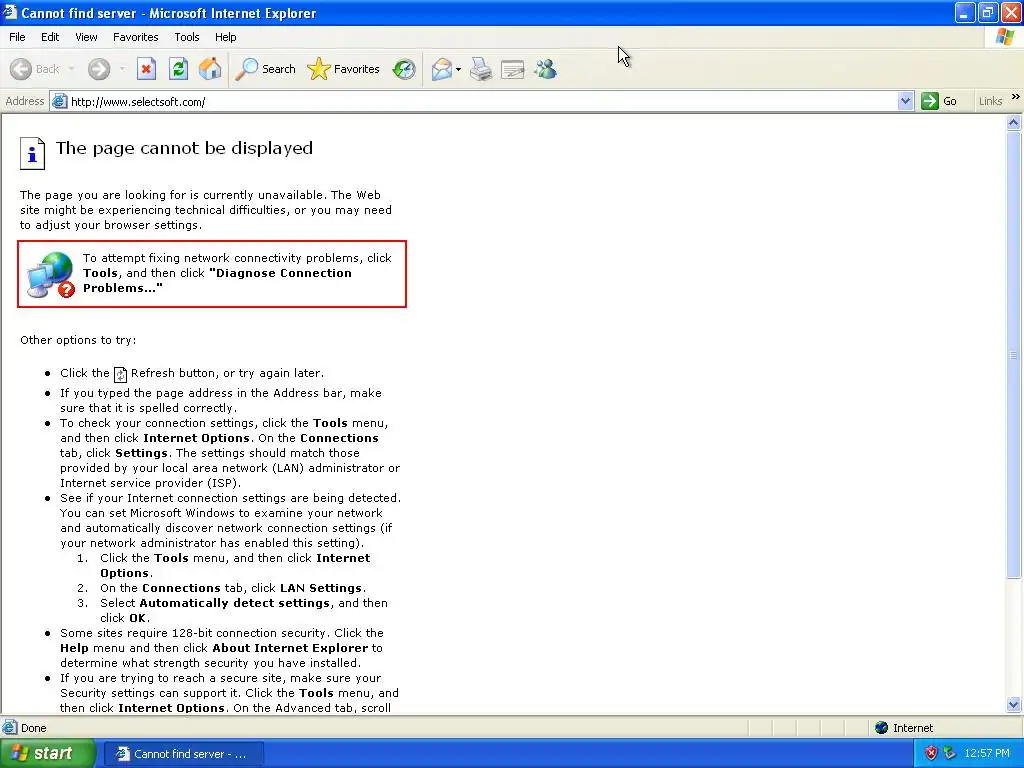Click the vertical scrollbar up arrow

click(x=1014, y=122)
